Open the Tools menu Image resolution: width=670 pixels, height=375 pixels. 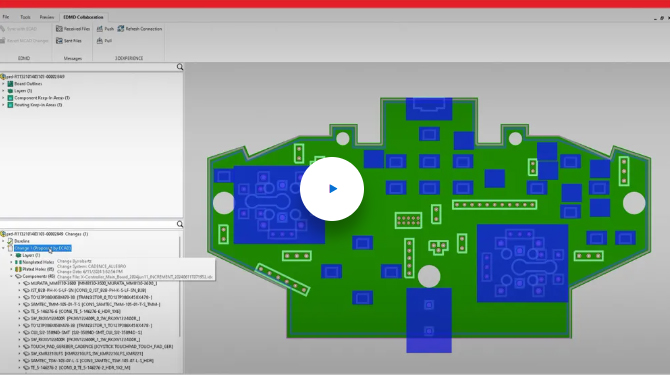(x=25, y=17)
